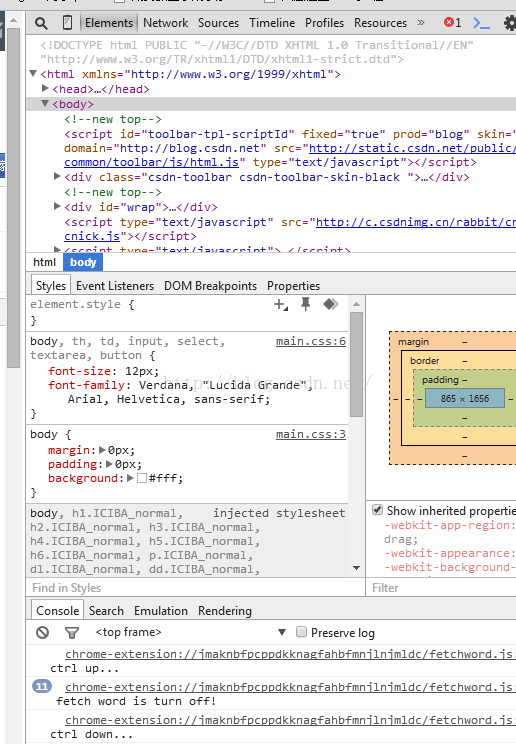Select the html breadcrumb
516x744 pixels.
pyautogui.click(x=45, y=262)
